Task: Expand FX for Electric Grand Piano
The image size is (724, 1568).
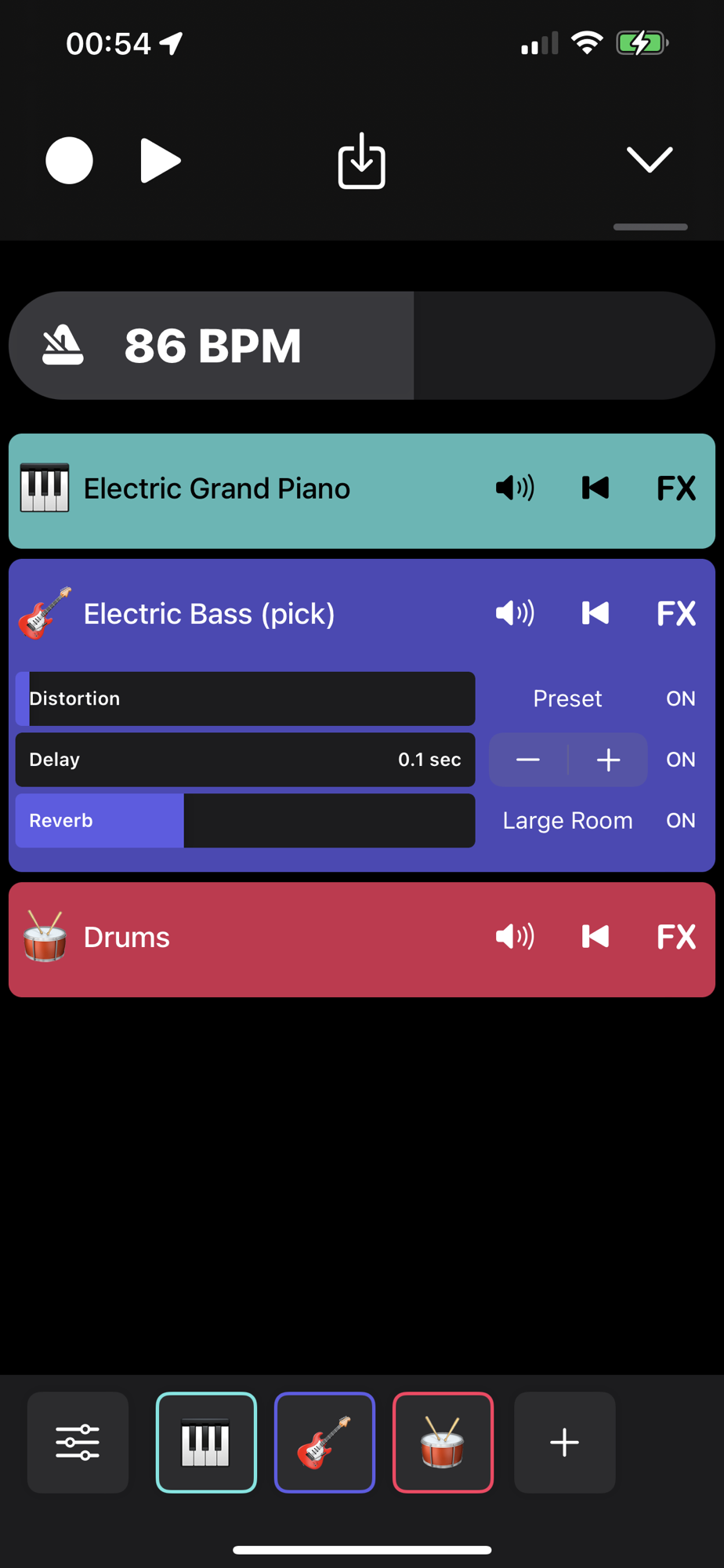Action: tap(676, 488)
